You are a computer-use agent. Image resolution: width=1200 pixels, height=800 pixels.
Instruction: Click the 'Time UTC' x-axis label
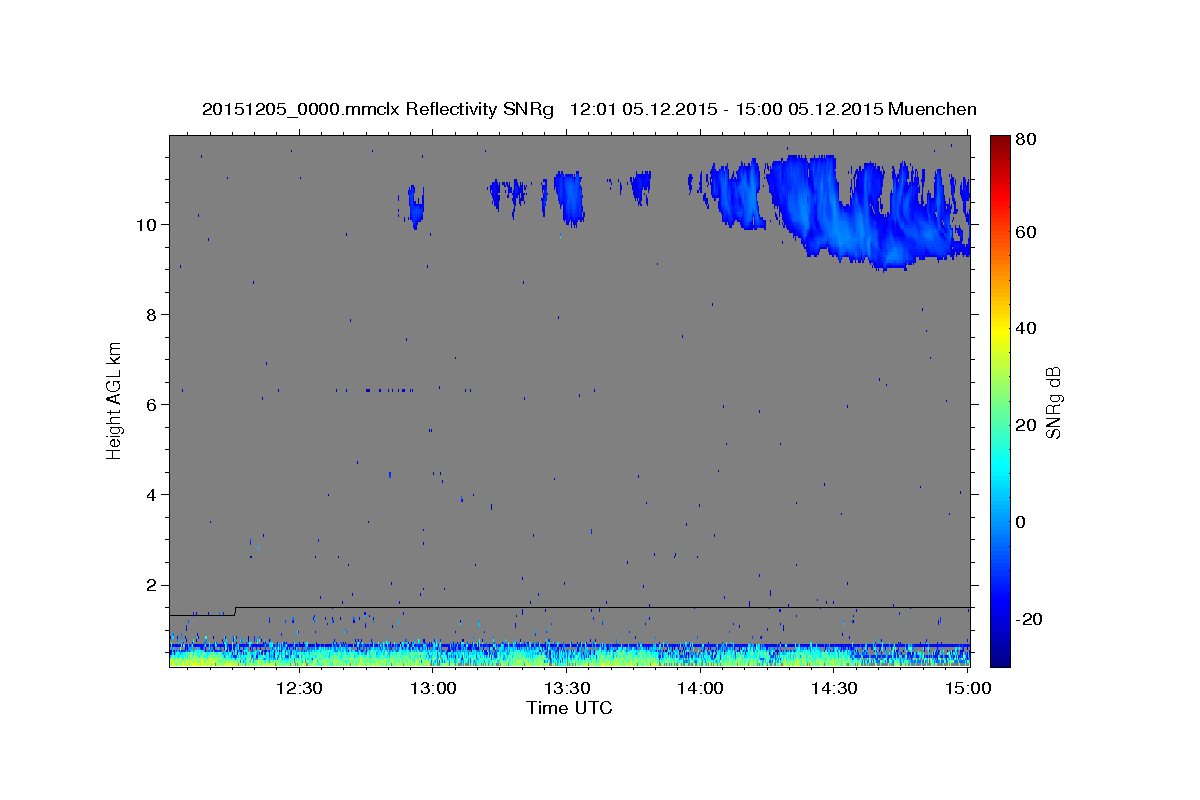coord(569,708)
